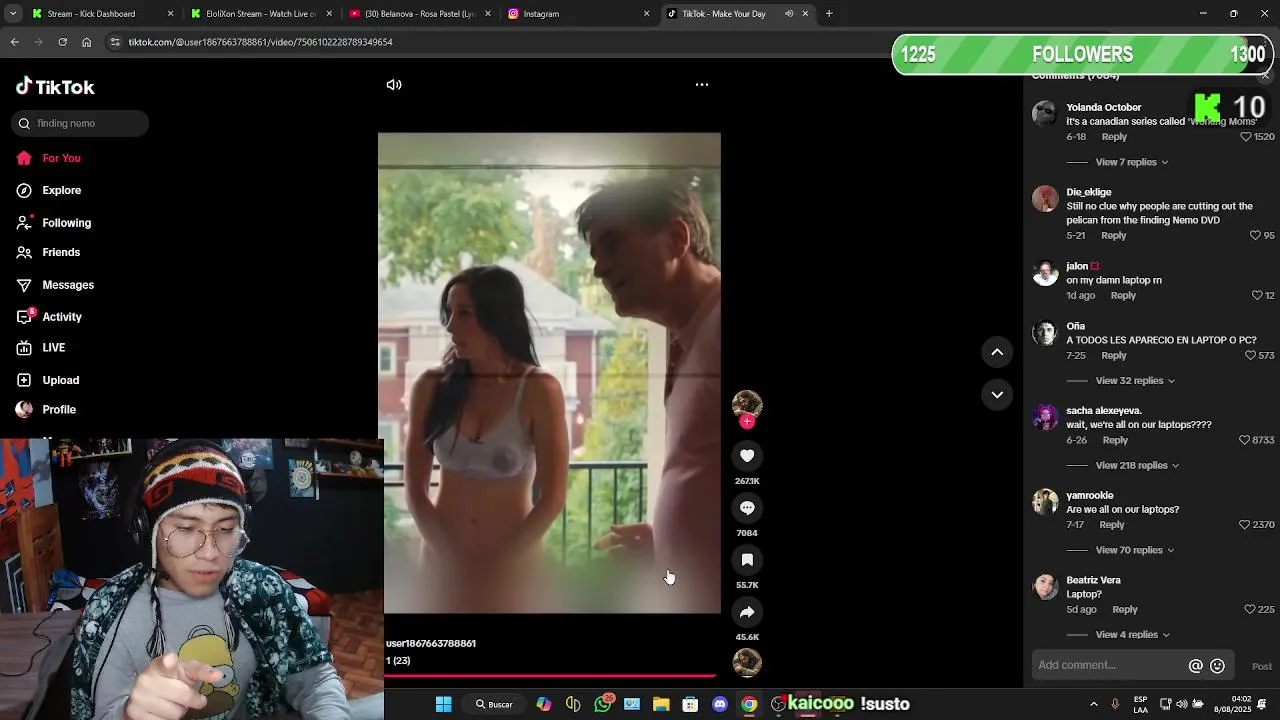
Task: Open comments with speech bubble icon
Action: coord(747,508)
